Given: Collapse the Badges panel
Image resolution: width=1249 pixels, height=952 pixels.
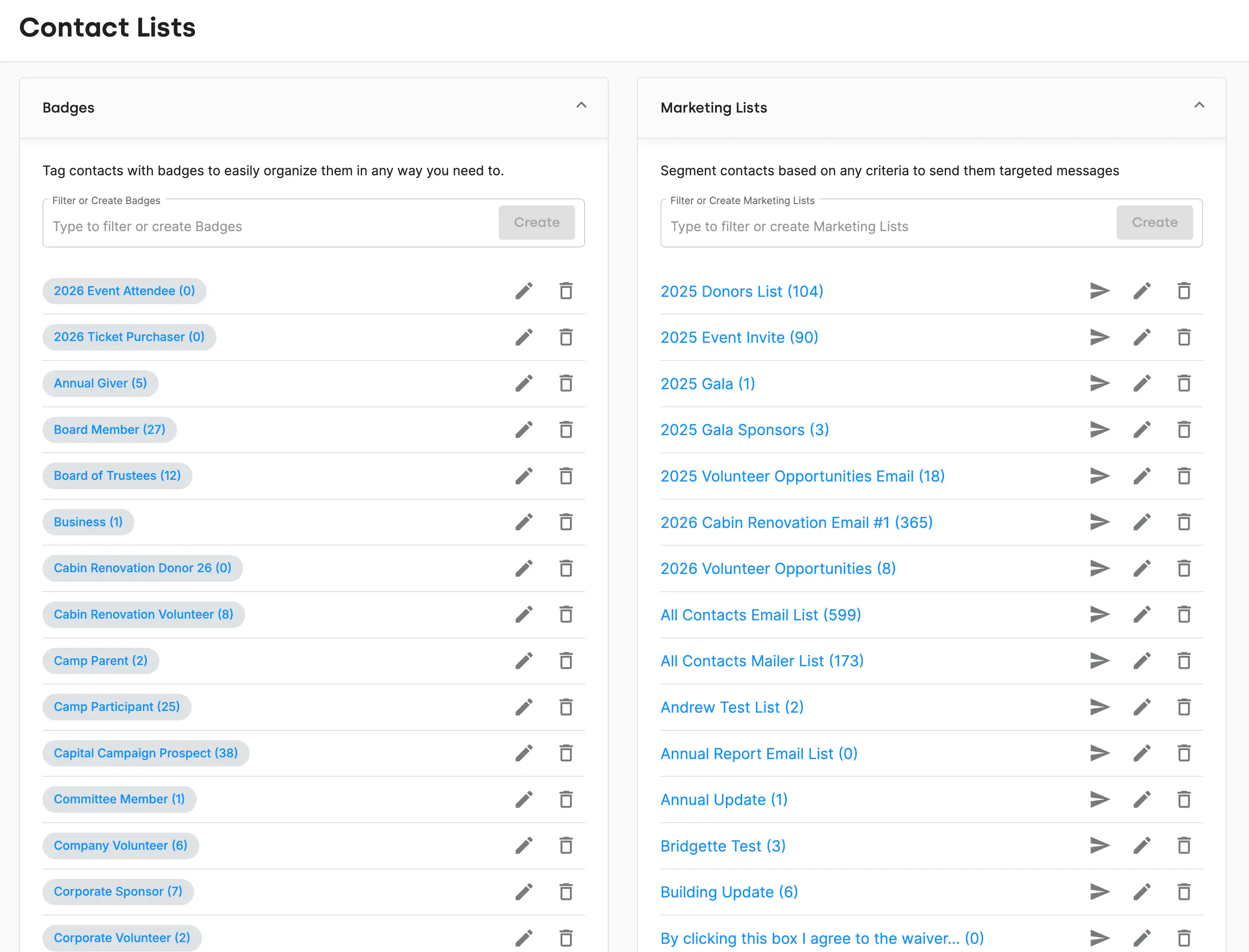Looking at the screenshot, I should 581,105.
